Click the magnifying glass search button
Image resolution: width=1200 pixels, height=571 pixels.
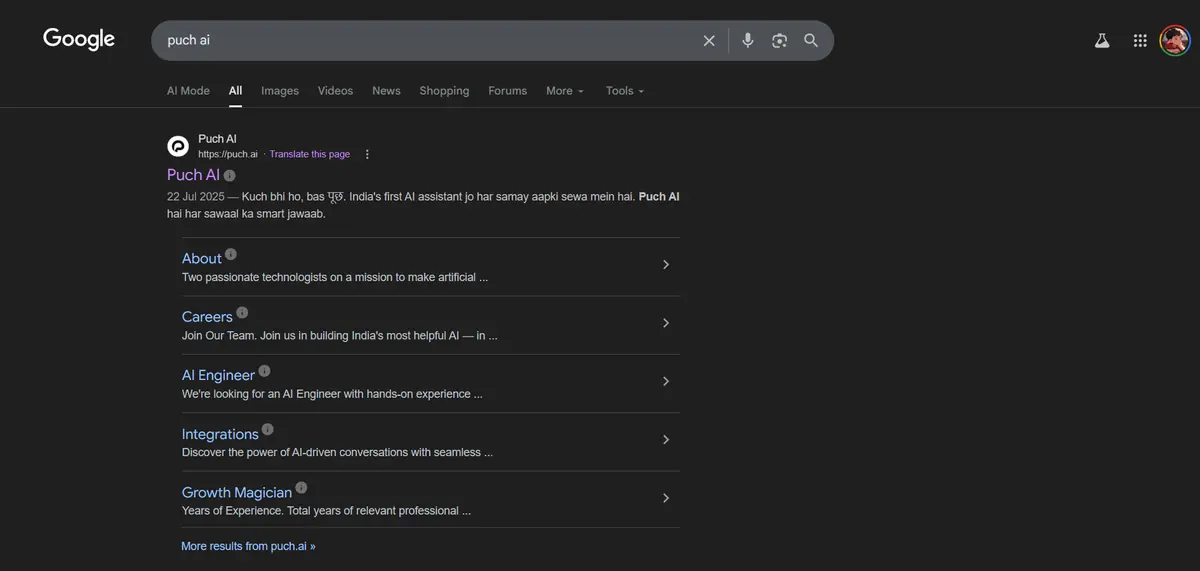click(x=811, y=41)
